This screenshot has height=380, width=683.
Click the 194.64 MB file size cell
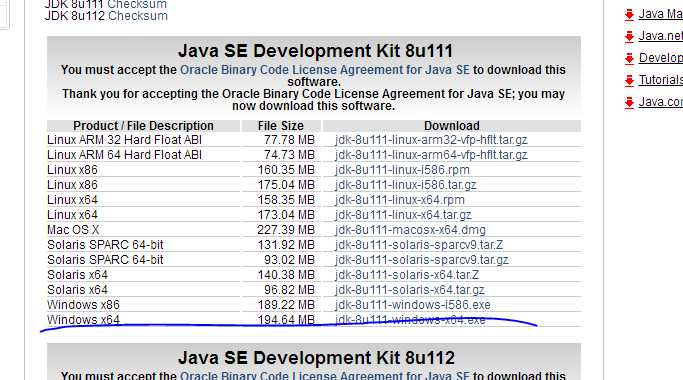(286, 320)
